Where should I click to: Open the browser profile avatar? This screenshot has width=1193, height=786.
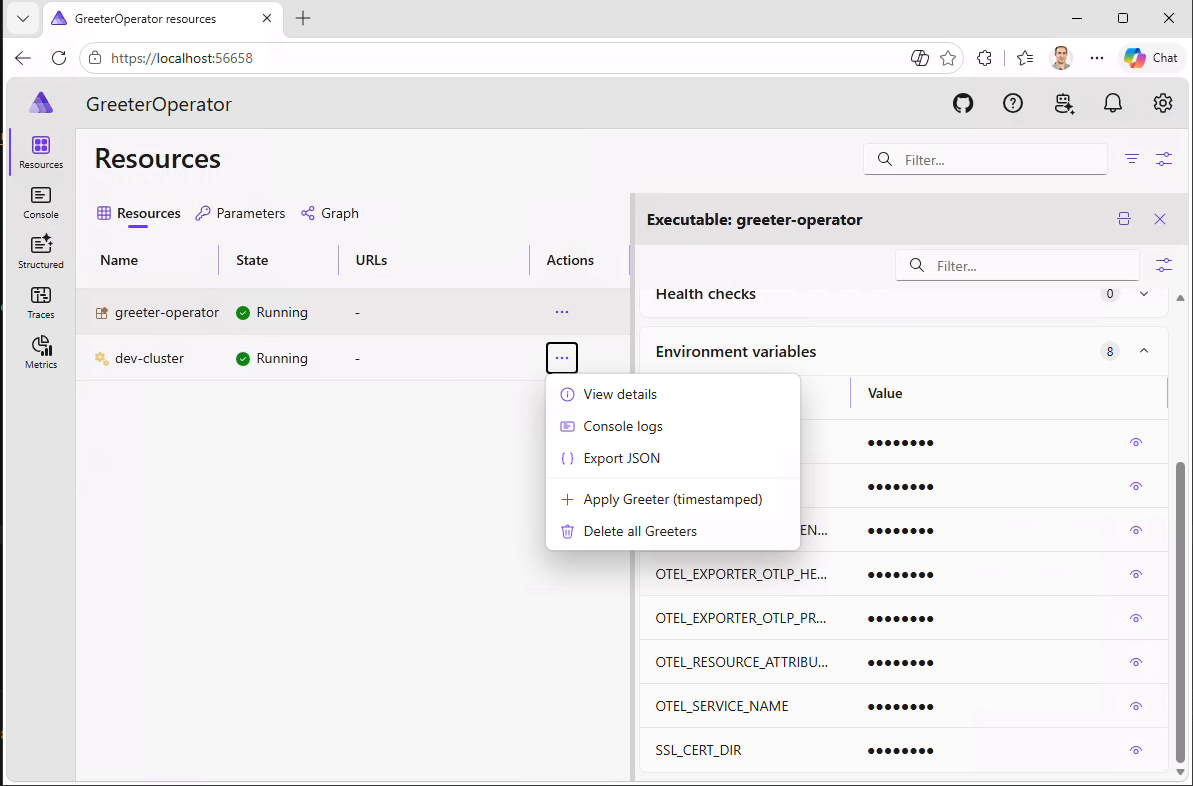click(x=1061, y=58)
